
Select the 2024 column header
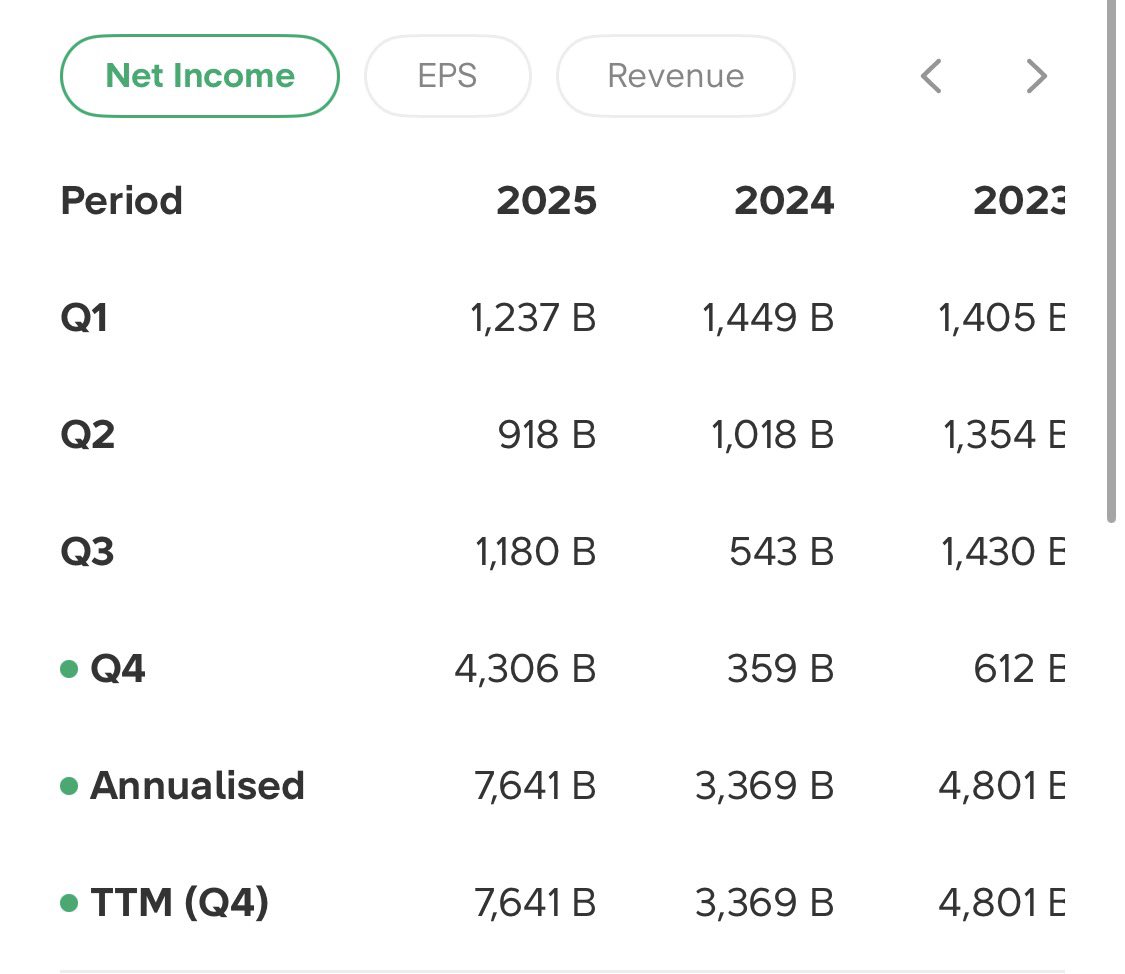coord(784,200)
